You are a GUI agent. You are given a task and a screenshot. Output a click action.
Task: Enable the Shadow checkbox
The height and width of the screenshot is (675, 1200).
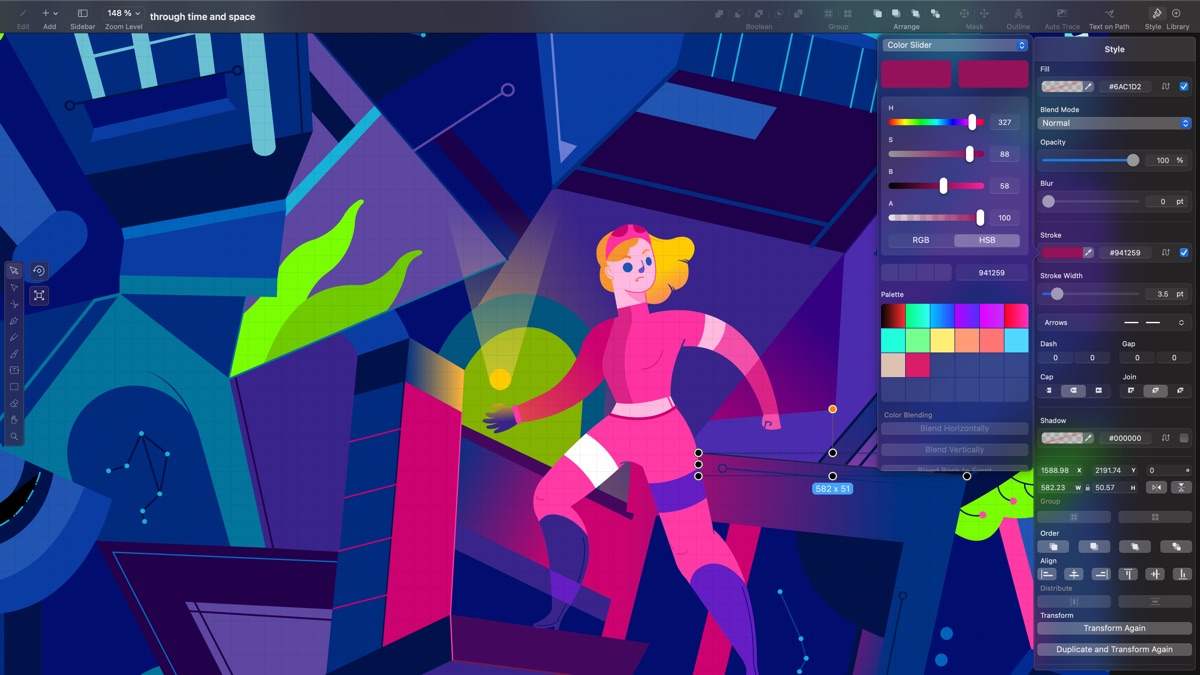pyautogui.click(x=1184, y=438)
